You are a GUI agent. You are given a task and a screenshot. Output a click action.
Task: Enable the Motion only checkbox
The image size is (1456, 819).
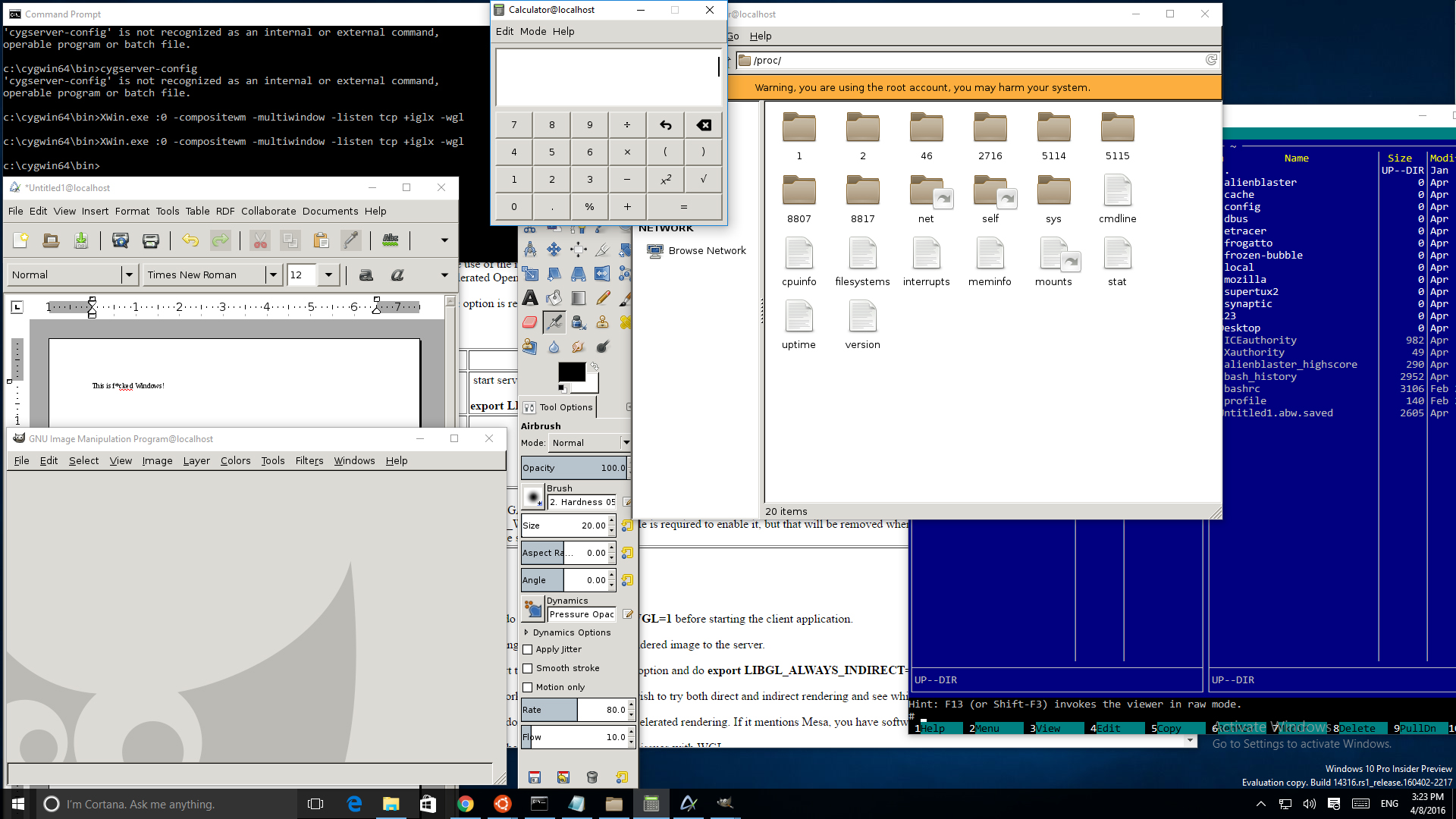[x=528, y=688]
